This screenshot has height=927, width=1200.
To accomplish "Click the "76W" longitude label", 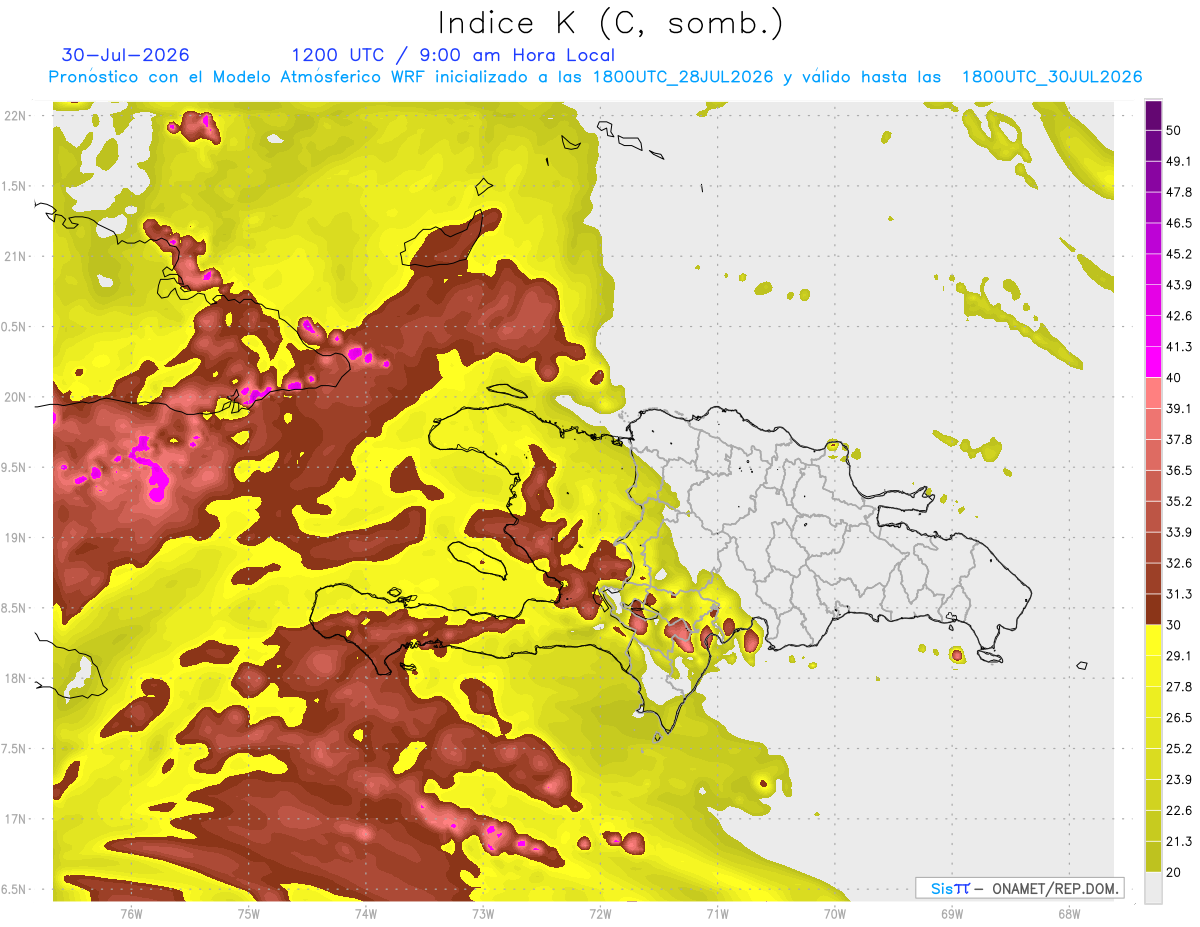I will click(x=131, y=913).
